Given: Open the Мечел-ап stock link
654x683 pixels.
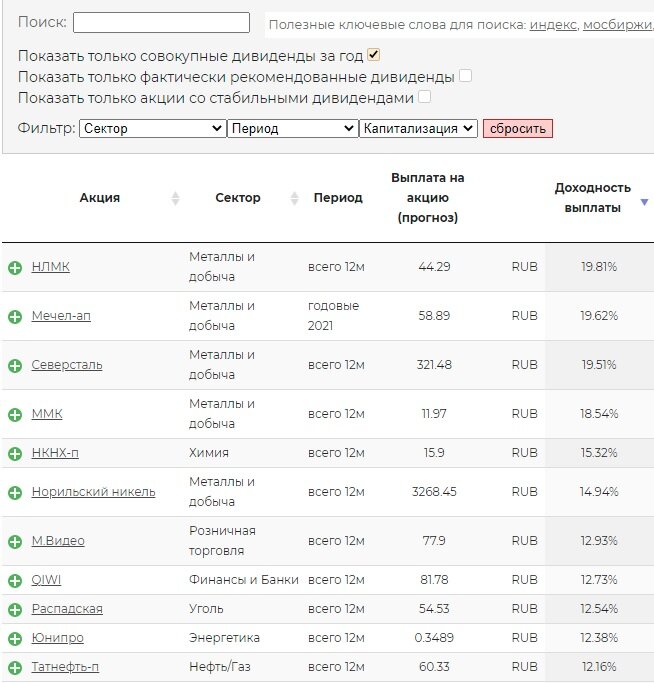Looking at the screenshot, I should [x=61, y=315].
